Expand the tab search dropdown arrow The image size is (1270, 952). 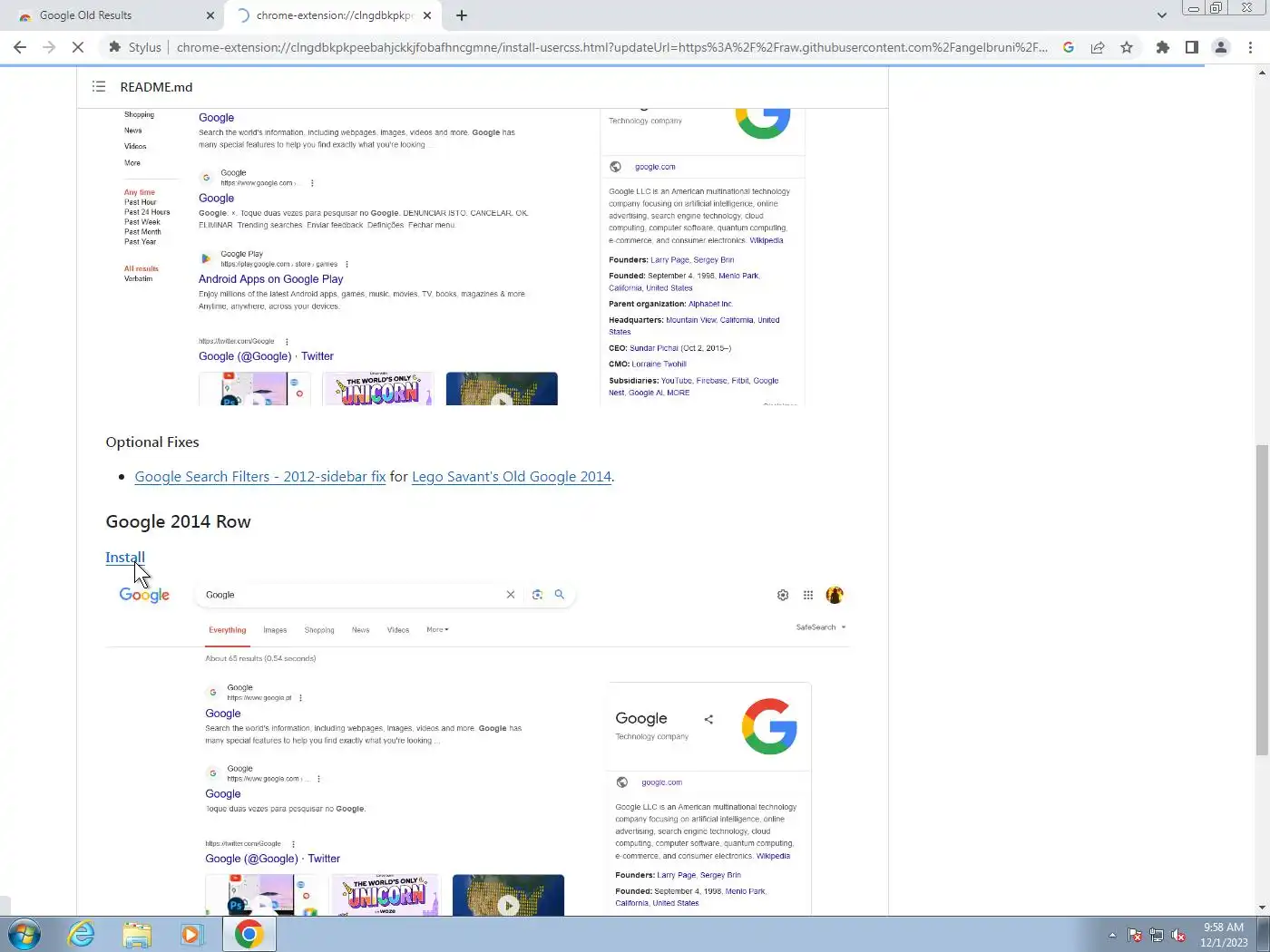coord(1162,15)
